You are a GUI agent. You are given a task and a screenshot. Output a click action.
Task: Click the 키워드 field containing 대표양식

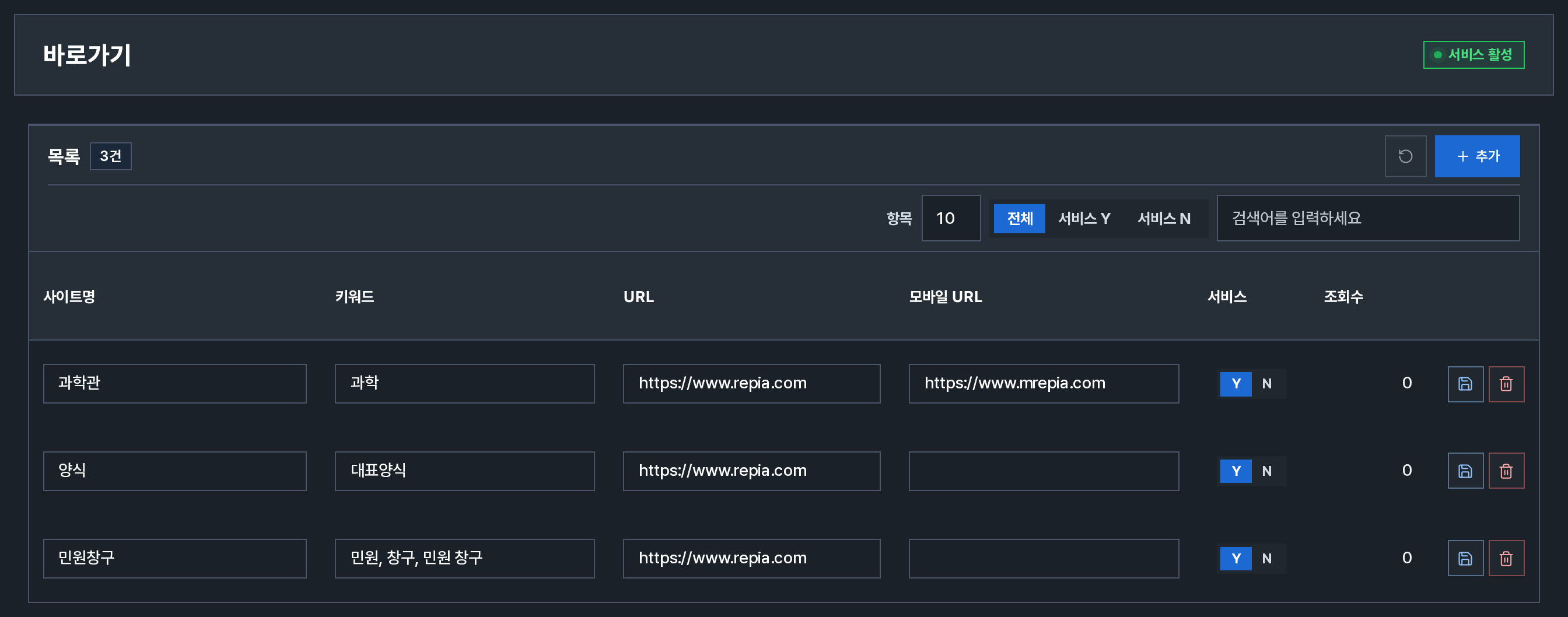(x=464, y=471)
